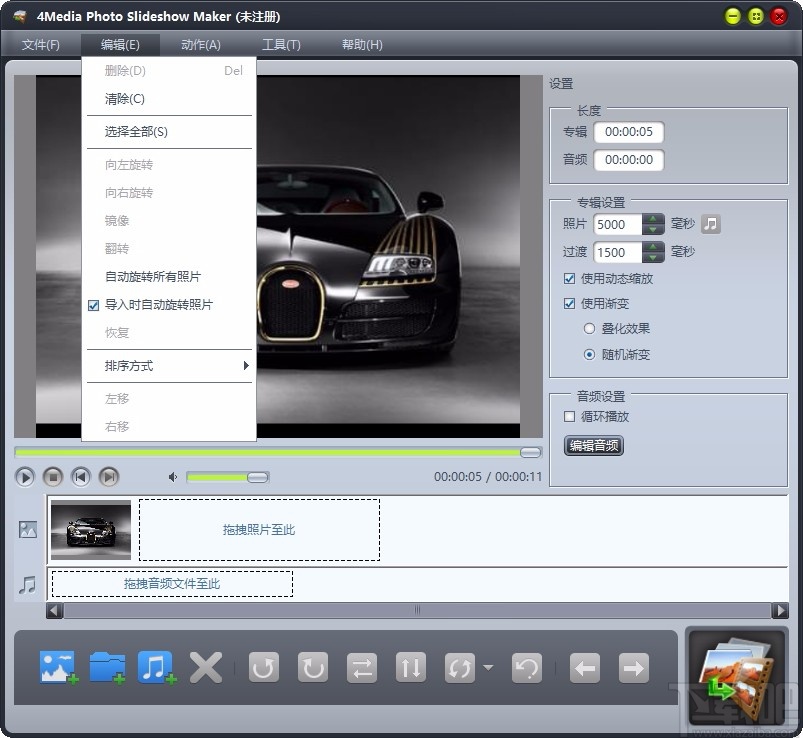Enable the 循环播放 checkbox
This screenshot has height=738, width=803.
570,418
